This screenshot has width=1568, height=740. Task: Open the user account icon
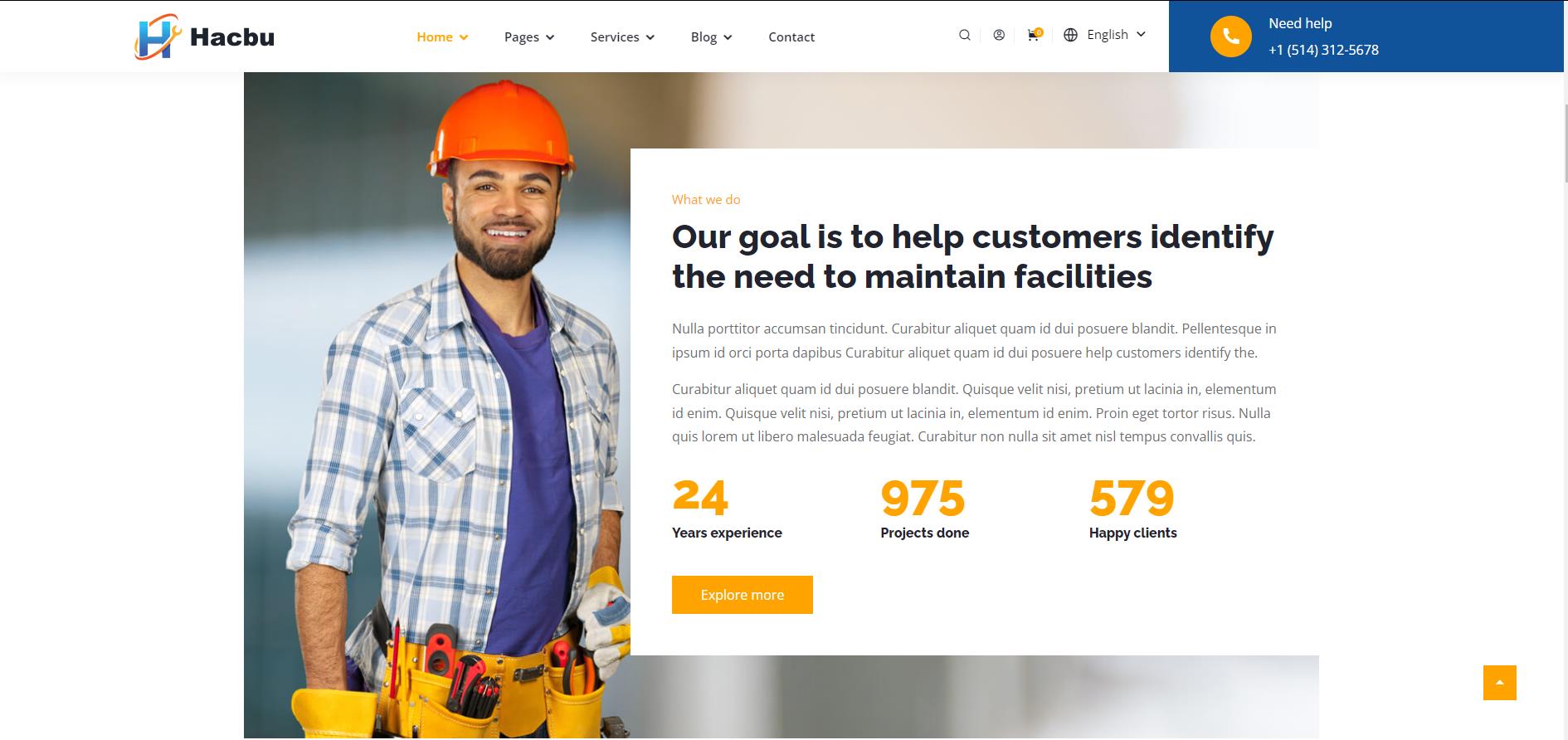click(x=999, y=35)
